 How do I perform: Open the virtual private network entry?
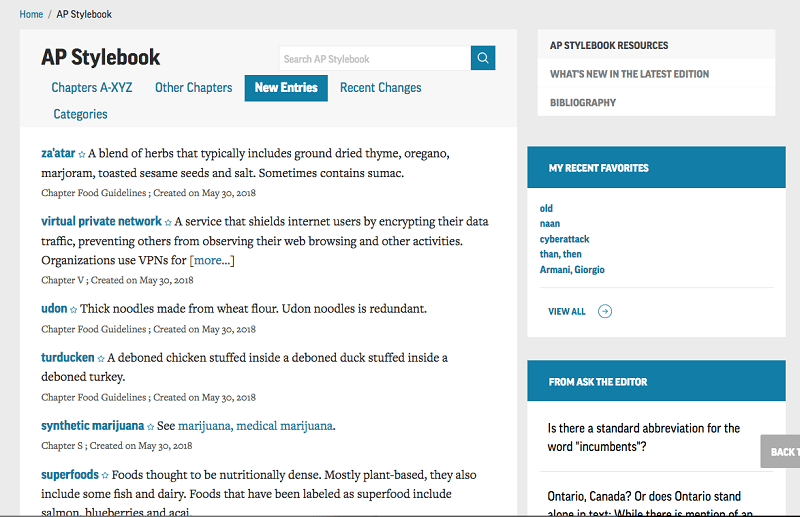[101, 221]
